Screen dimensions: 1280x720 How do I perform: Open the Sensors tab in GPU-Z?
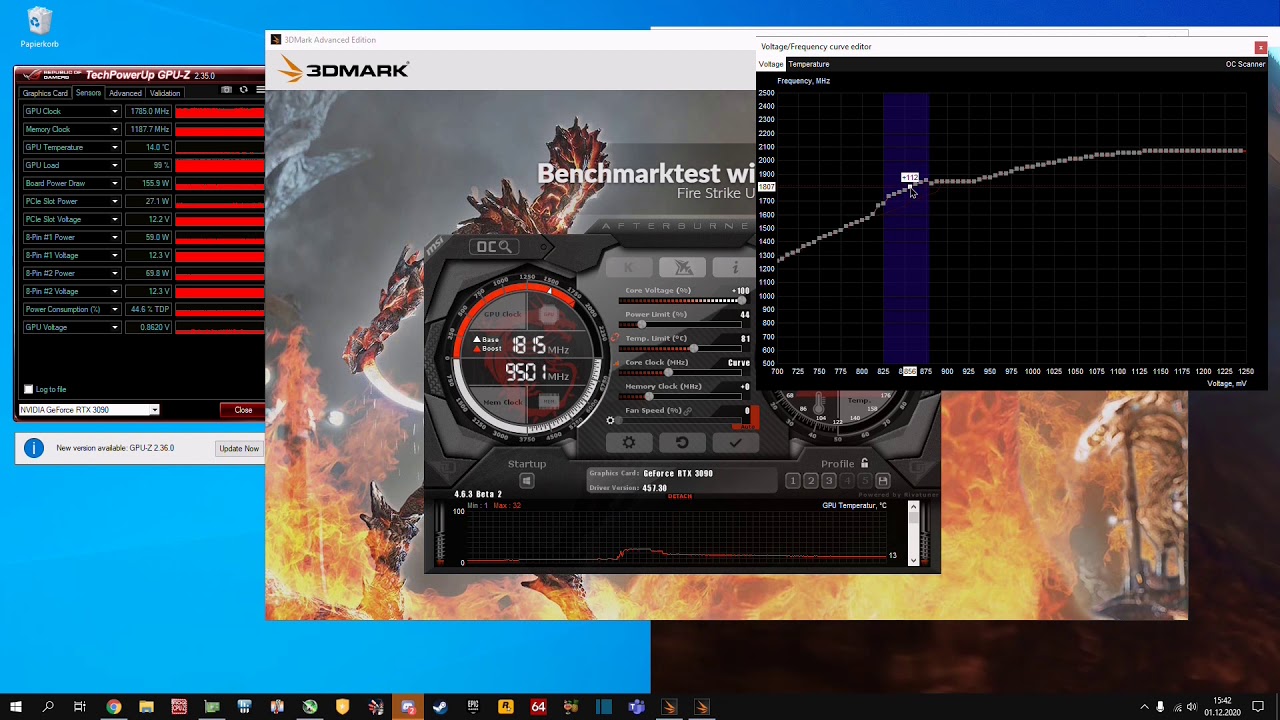88,93
